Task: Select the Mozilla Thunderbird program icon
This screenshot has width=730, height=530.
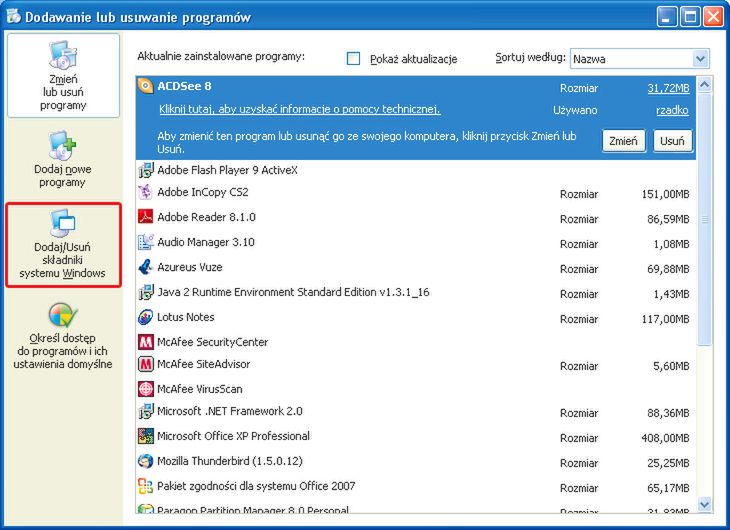Action: [x=144, y=461]
